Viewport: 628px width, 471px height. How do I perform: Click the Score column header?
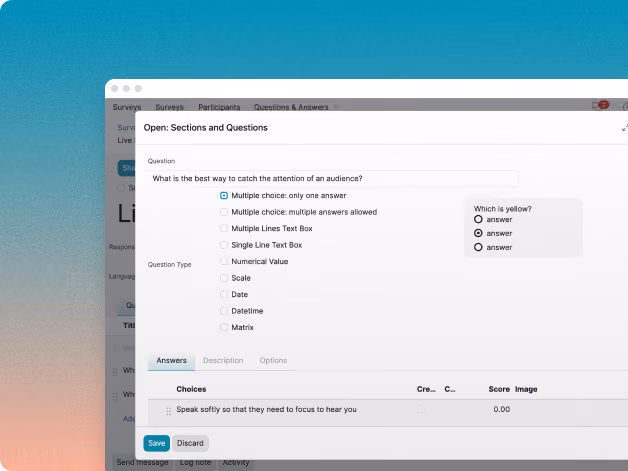tap(499, 389)
